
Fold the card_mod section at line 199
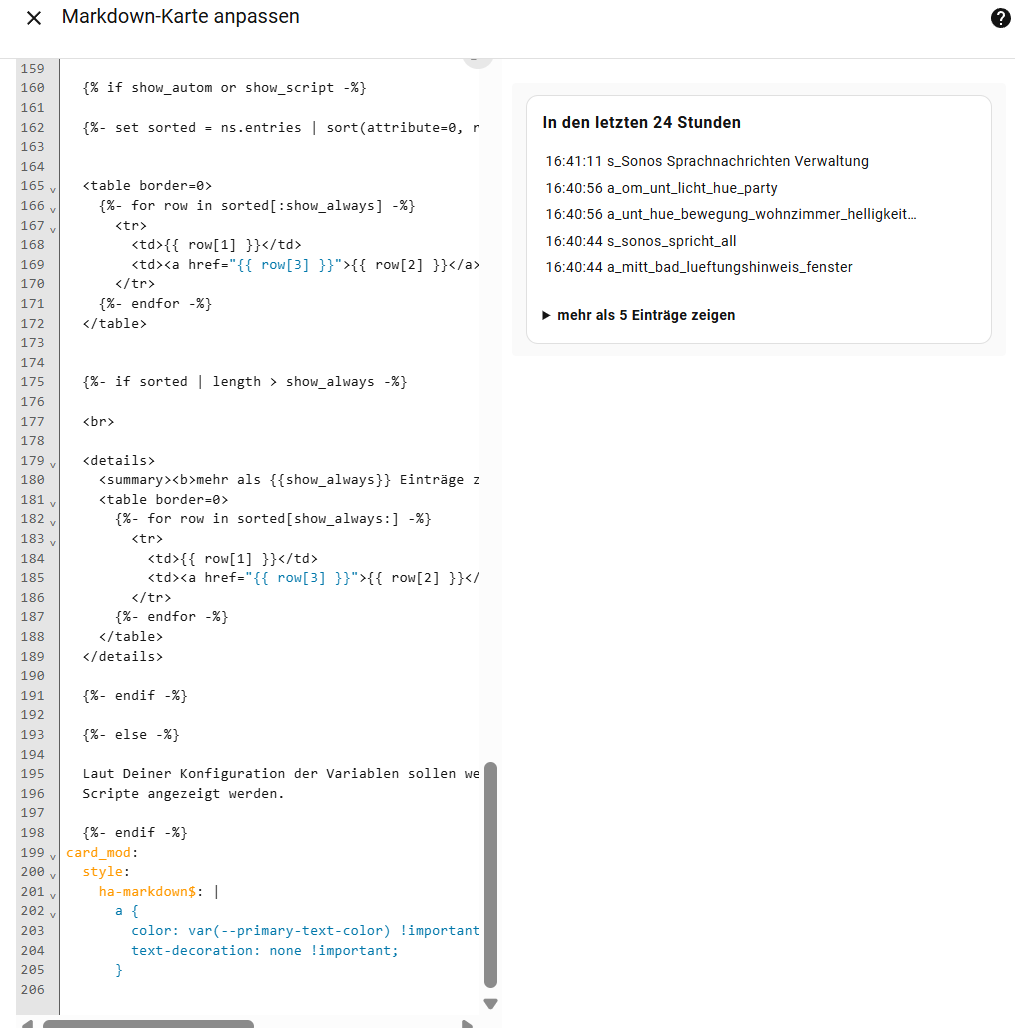coord(52,855)
